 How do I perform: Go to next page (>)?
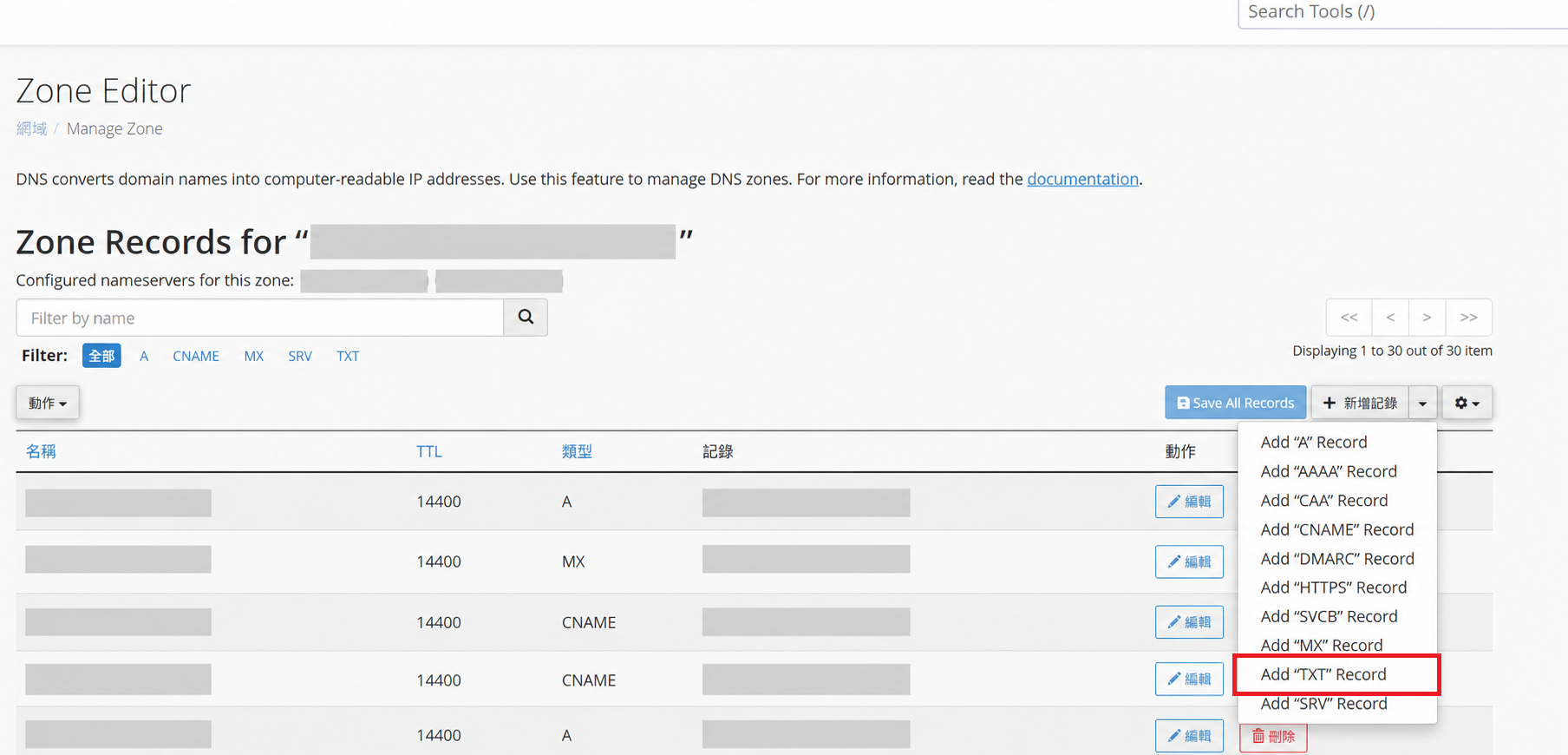1427,318
